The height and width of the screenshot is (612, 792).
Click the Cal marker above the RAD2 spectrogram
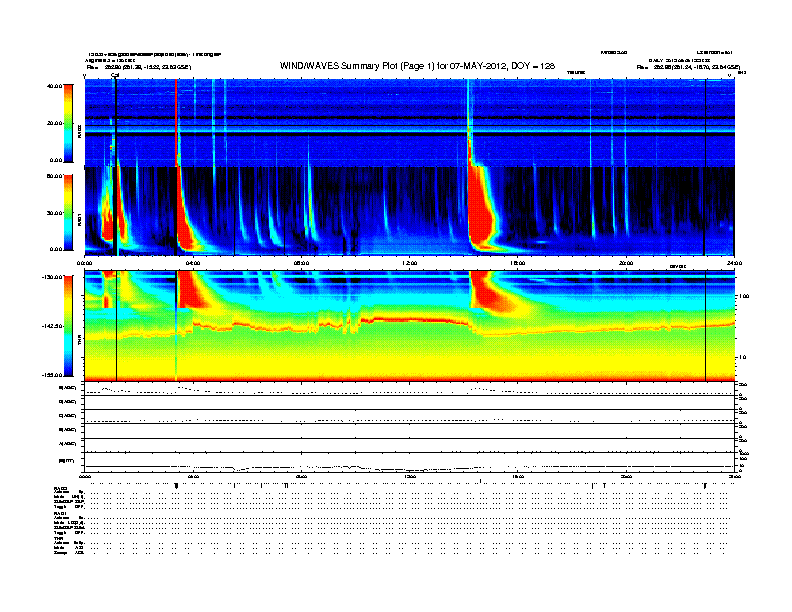coord(115,76)
